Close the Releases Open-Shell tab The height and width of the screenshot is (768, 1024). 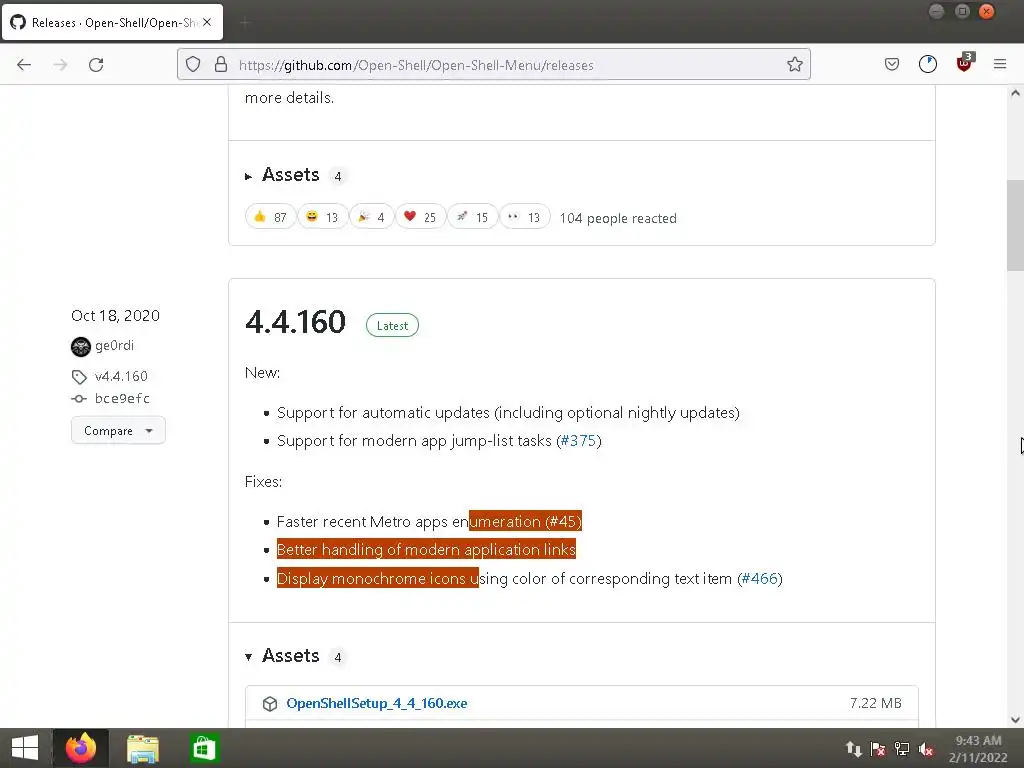206,22
